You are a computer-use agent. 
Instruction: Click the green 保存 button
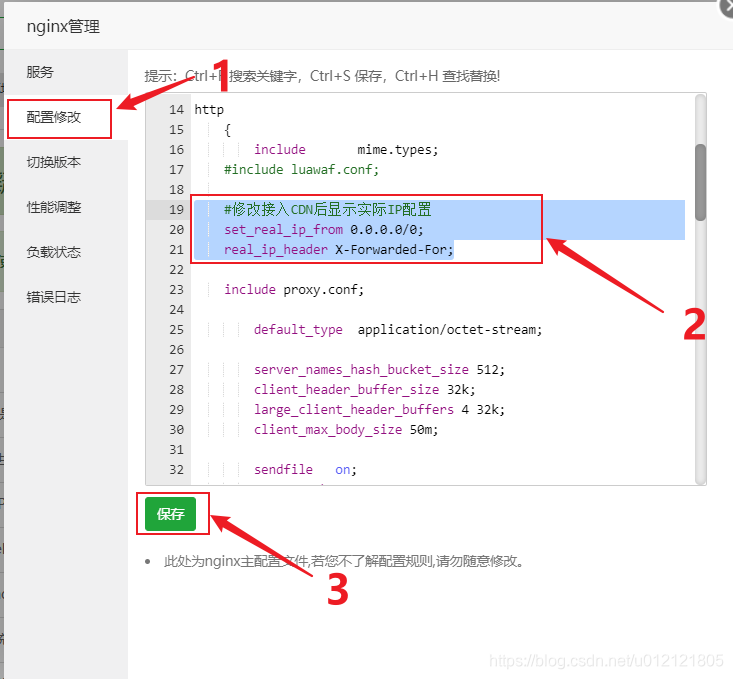point(170,514)
